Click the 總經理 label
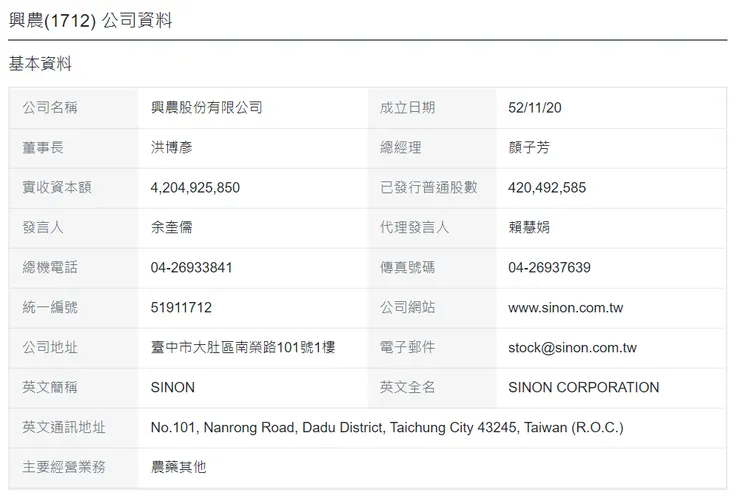Screen dimensions: 740x496 click(x=401, y=148)
